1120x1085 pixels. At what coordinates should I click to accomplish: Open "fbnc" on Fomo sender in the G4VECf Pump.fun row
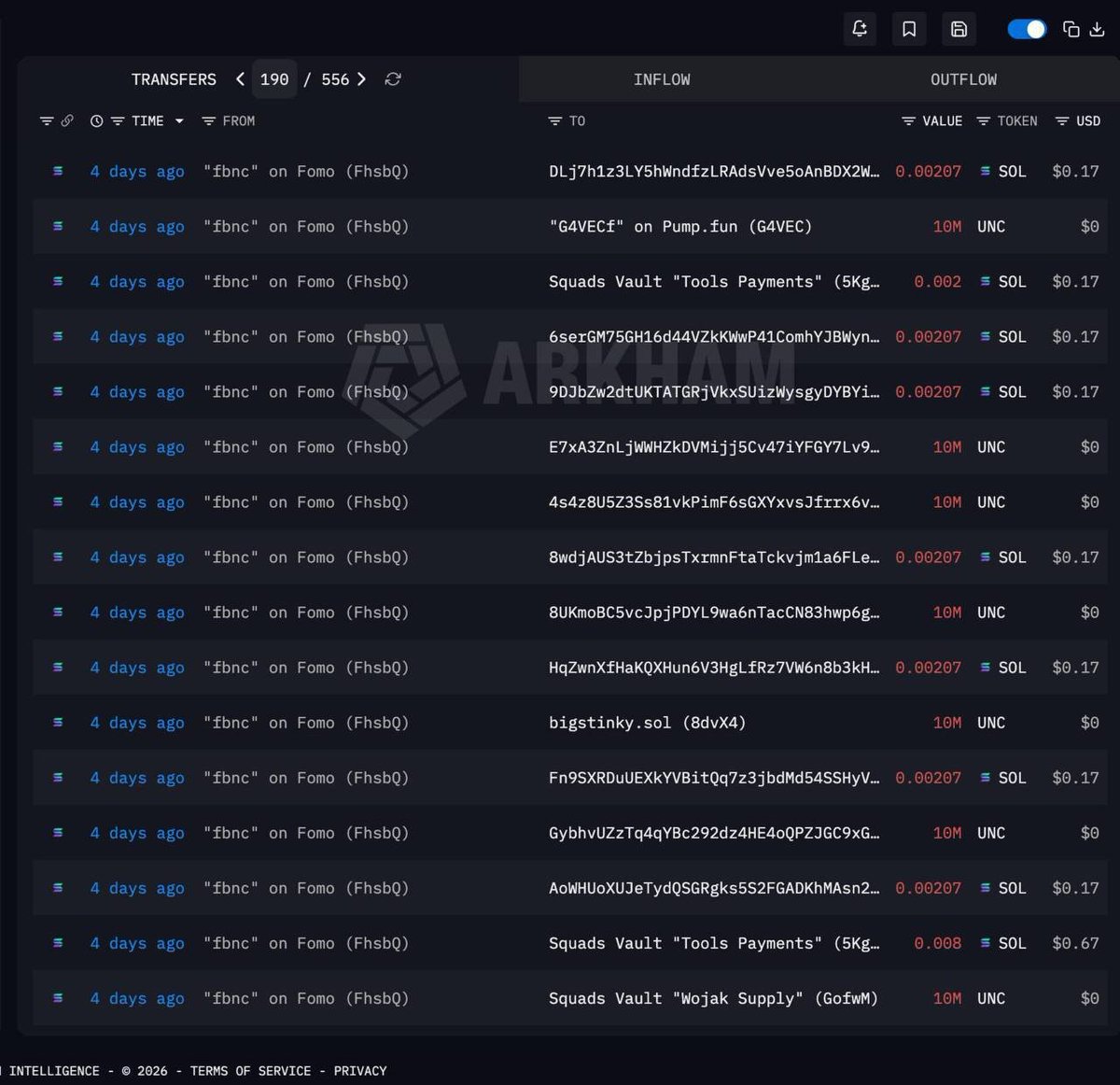click(306, 226)
